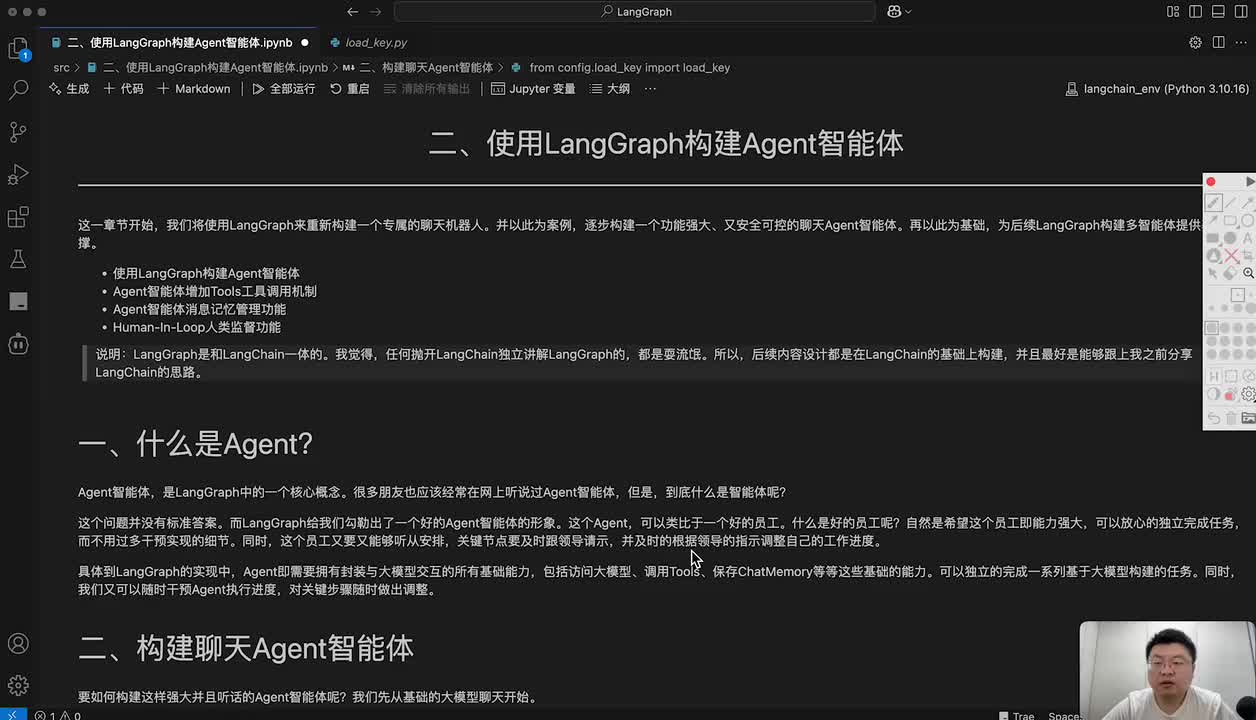Select the magnifier zoom tool in annotation toolbar

pos(1248,274)
